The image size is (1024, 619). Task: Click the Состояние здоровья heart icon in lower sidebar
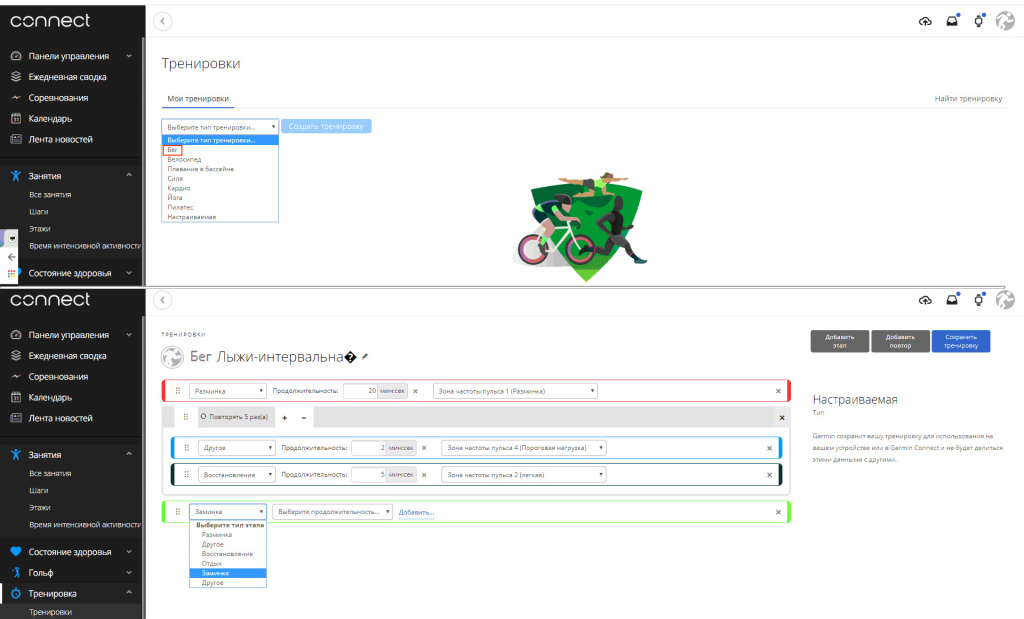[16, 551]
